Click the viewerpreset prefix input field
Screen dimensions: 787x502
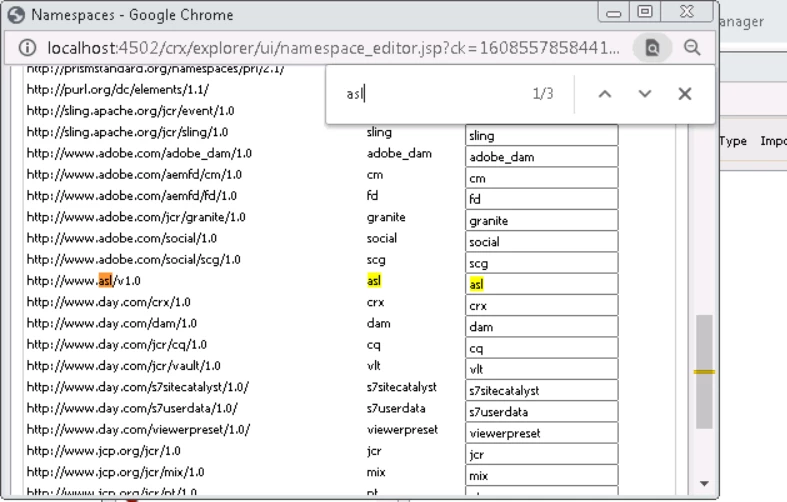click(542, 433)
